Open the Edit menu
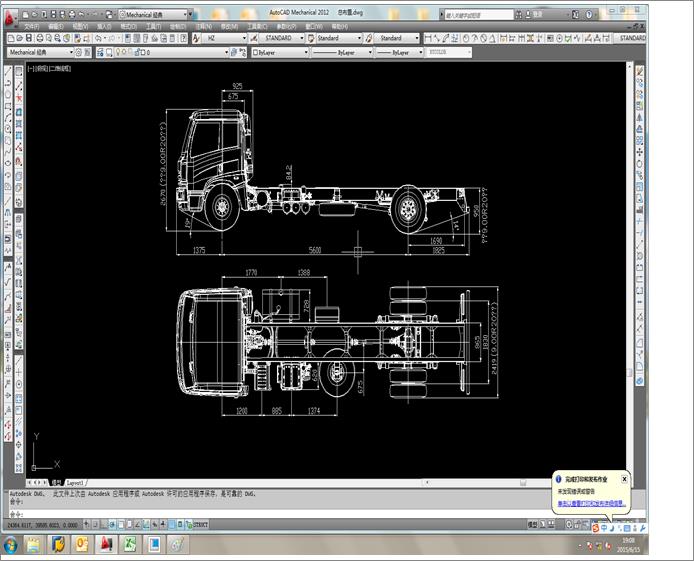The height and width of the screenshot is (561, 694). (56, 27)
